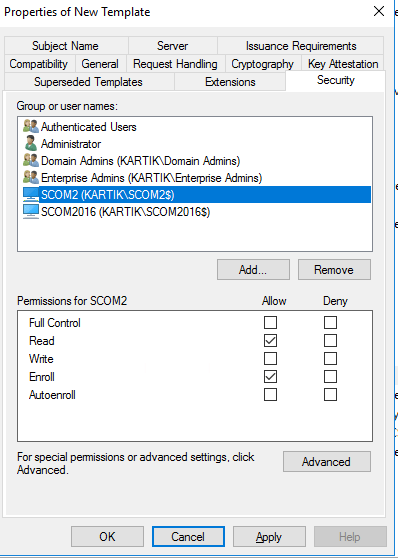Viewport: 398px width, 558px height.
Task: Check Deny for Full Control
Action: [x=330, y=323]
